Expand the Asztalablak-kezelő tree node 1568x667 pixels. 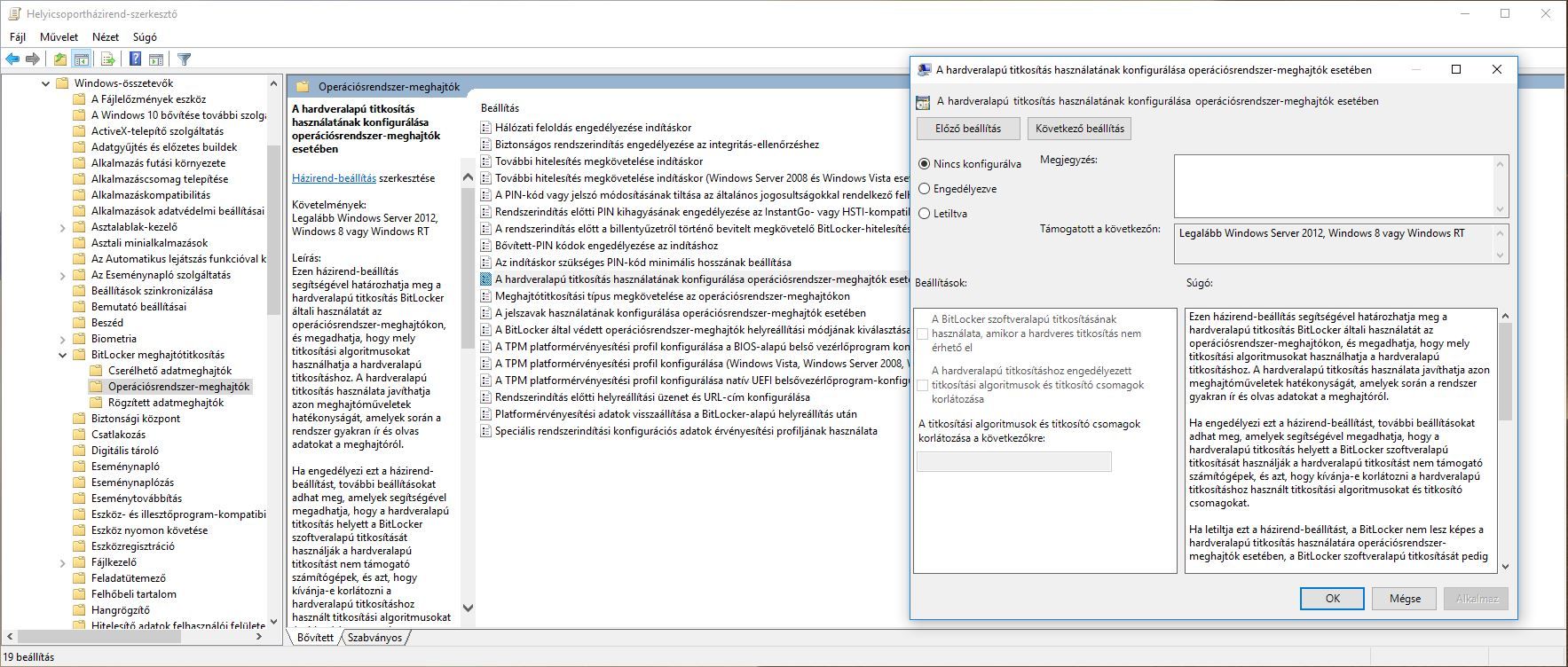click(62, 227)
